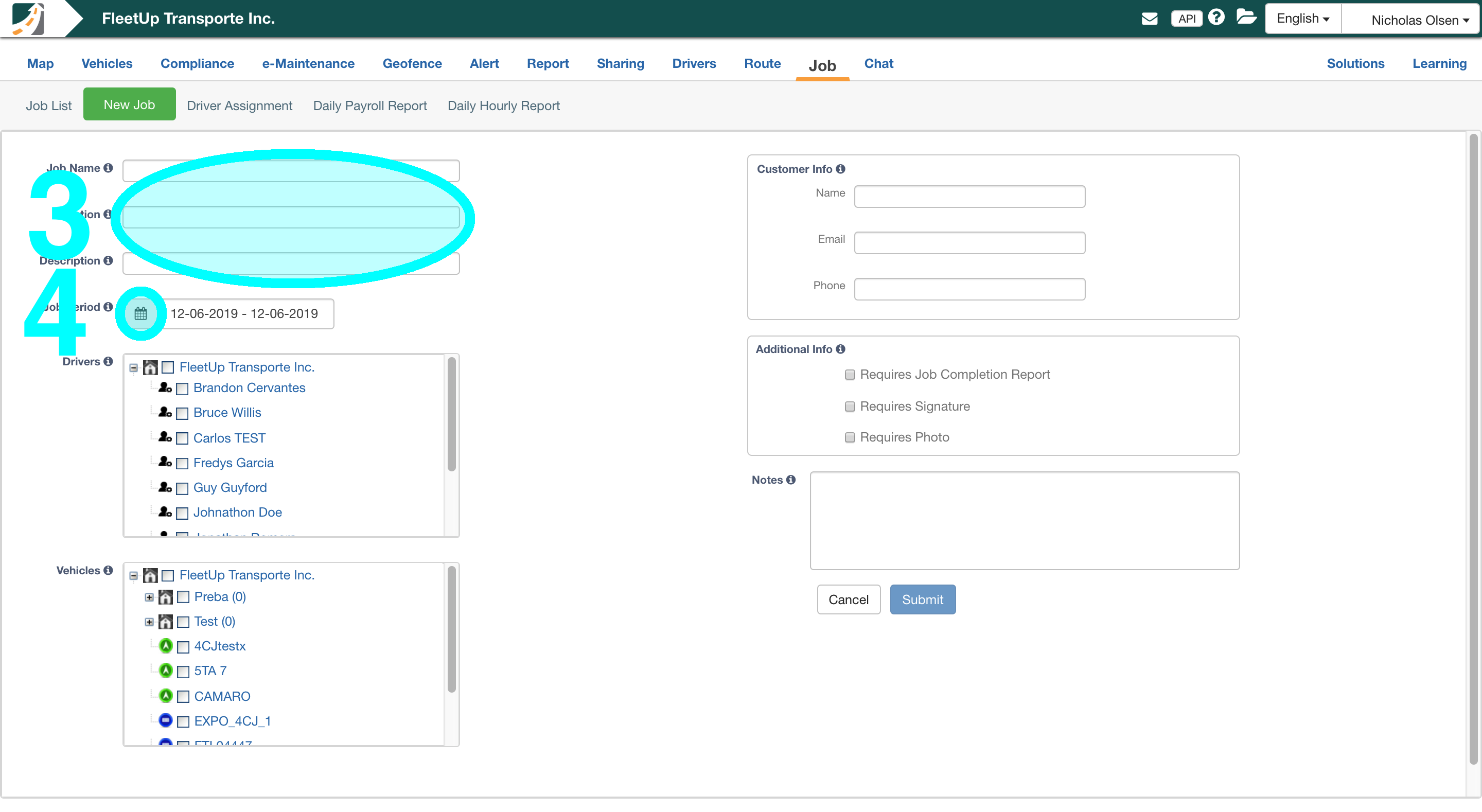Open the folder icon in header
The width and height of the screenshot is (1482, 812).
point(1246,16)
